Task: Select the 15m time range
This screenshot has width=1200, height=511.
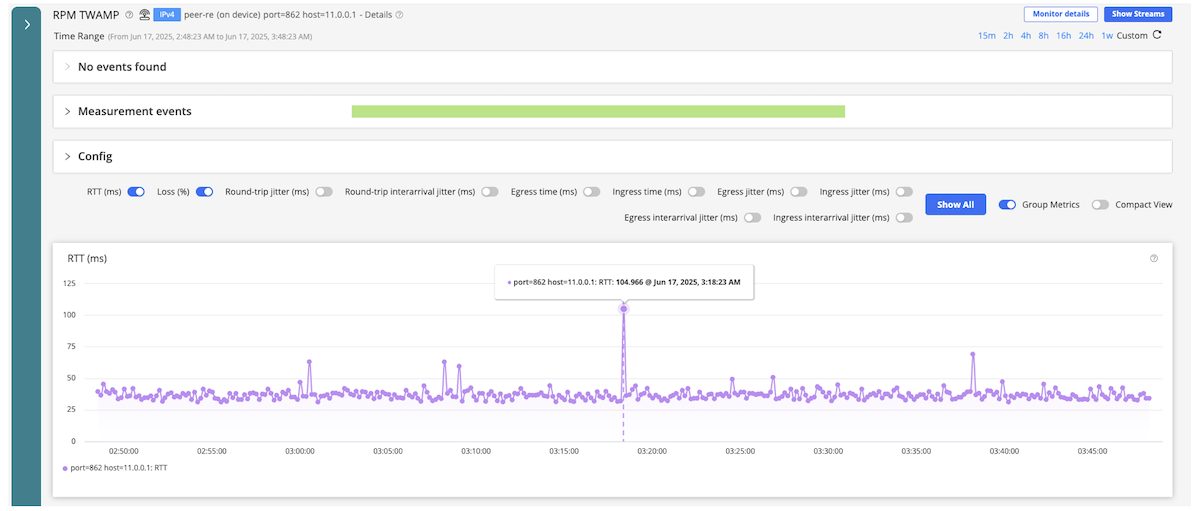Action: tap(987, 36)
